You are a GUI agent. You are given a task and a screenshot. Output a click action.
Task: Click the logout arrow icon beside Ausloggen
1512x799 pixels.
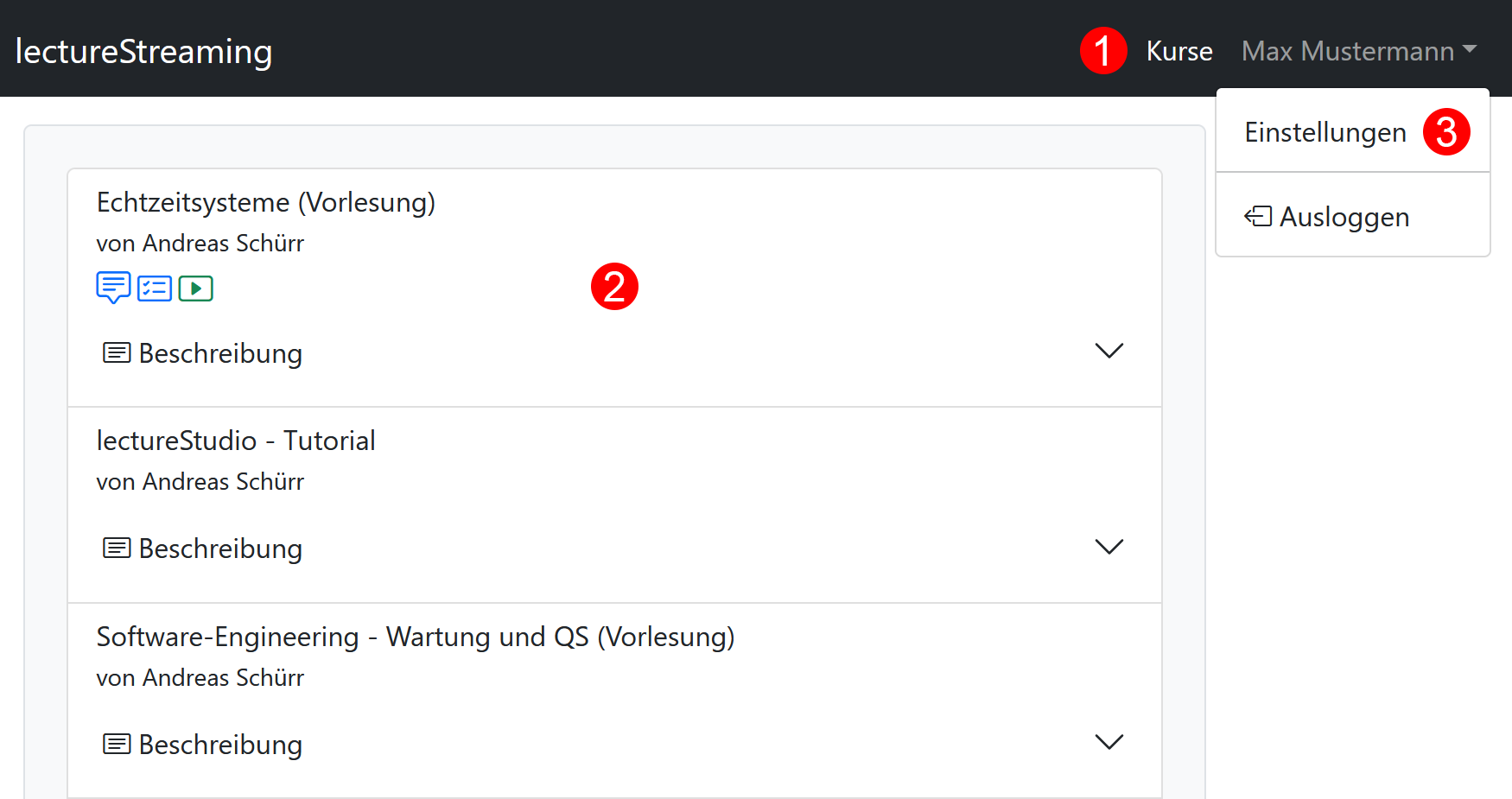tap(1257, 216)
